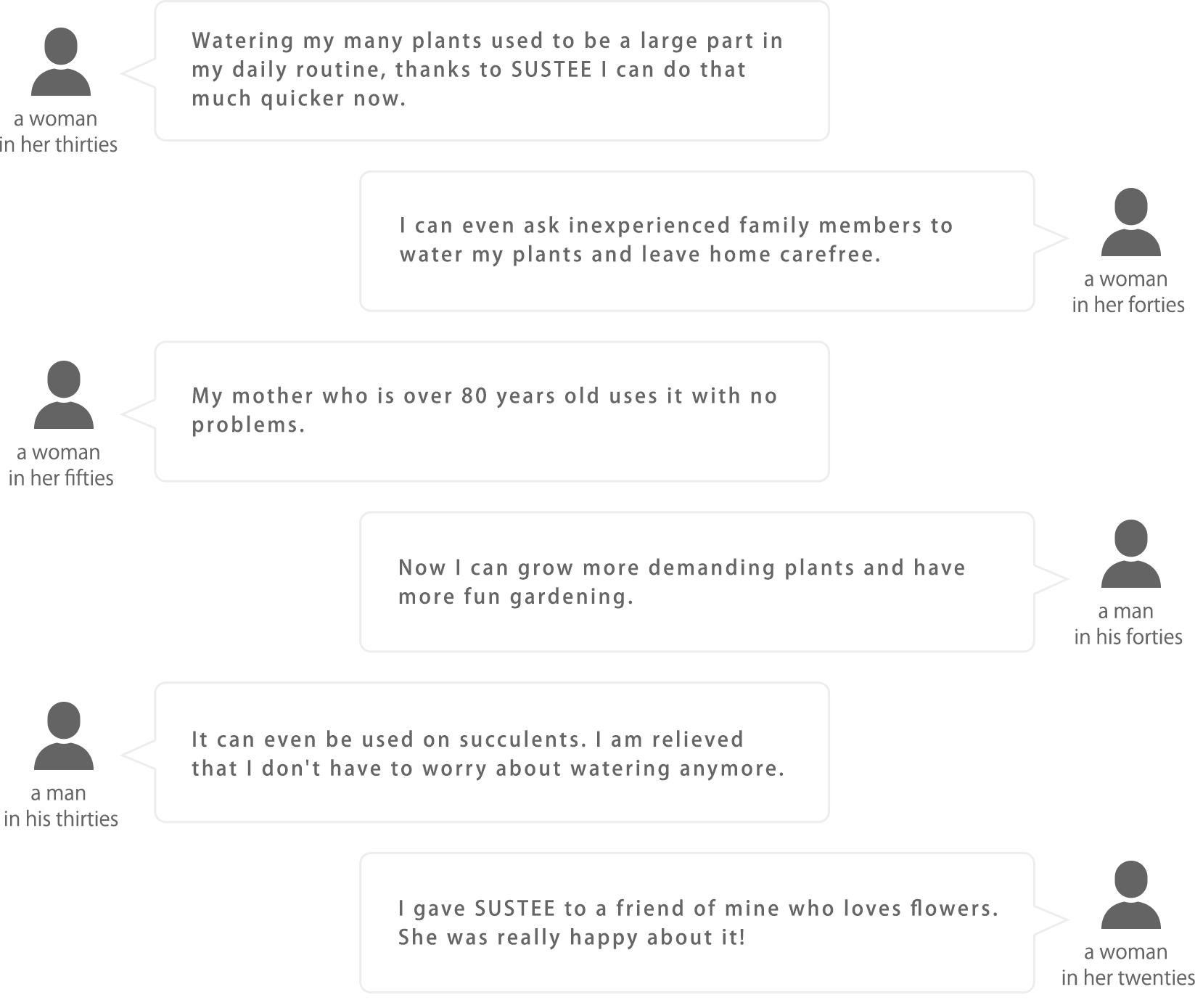
Task: Click the 'a woman in her fifties' label
Action: [x=61, y=464]
